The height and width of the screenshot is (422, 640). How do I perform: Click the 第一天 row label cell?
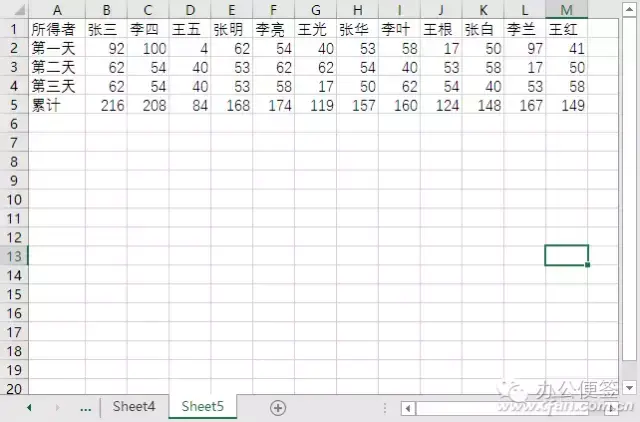(57, 48)
